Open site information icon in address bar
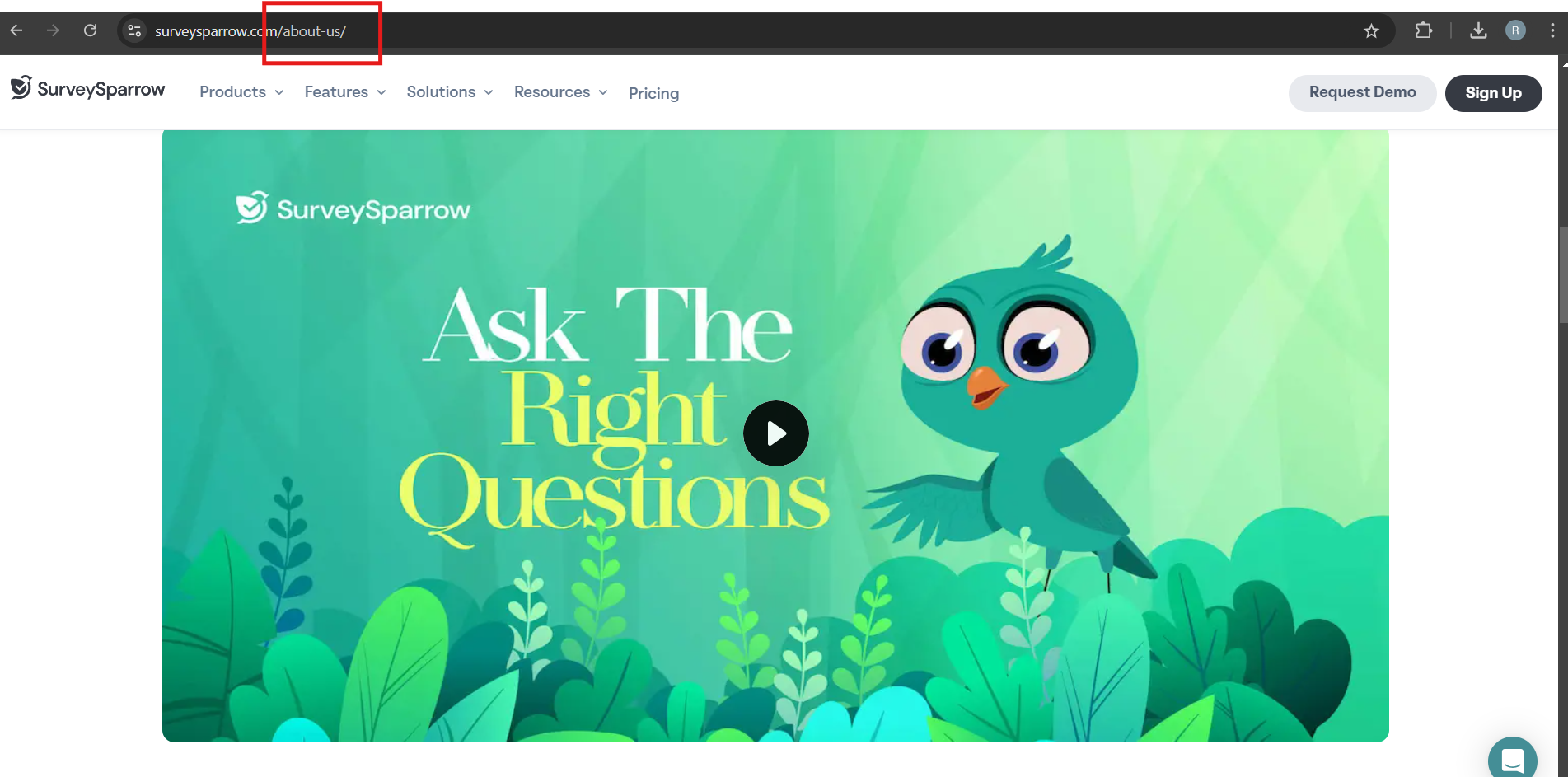Image resolution: width=1568 pixels, height=777 pixels. pos(134,30)
